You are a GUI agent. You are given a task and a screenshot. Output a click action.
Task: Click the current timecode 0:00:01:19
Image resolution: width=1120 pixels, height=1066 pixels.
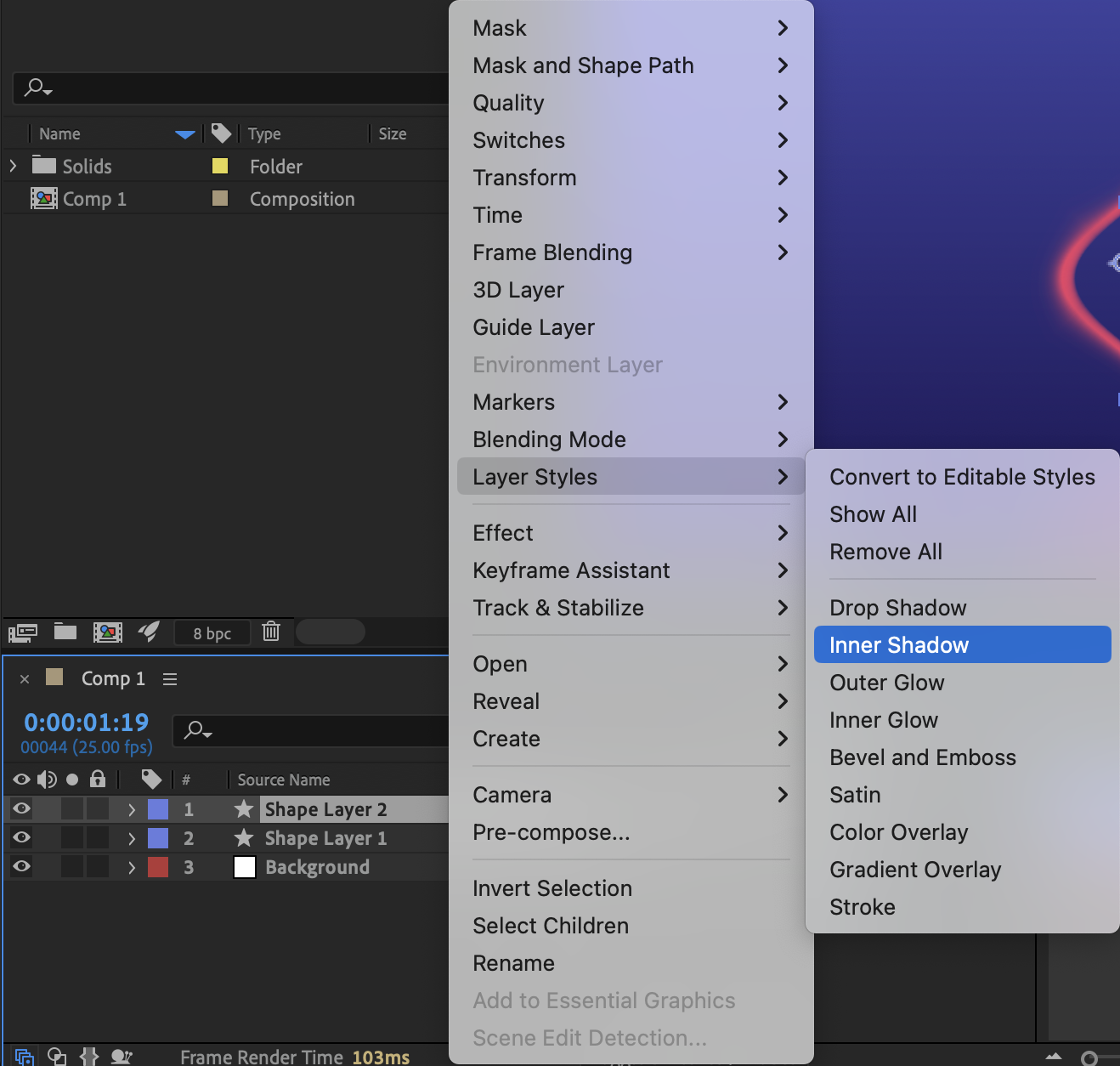[86, 722]
